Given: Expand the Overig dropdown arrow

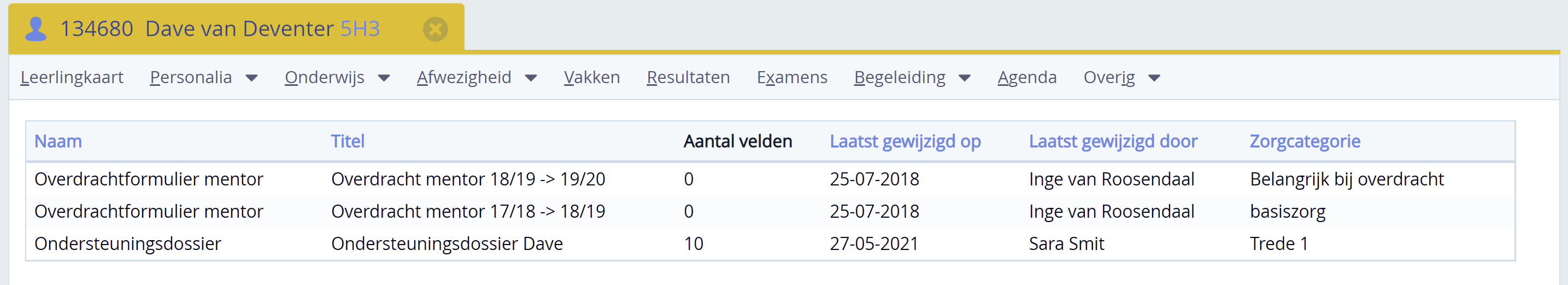Looking at the screenshot, I should click(x=1154, y=78).
